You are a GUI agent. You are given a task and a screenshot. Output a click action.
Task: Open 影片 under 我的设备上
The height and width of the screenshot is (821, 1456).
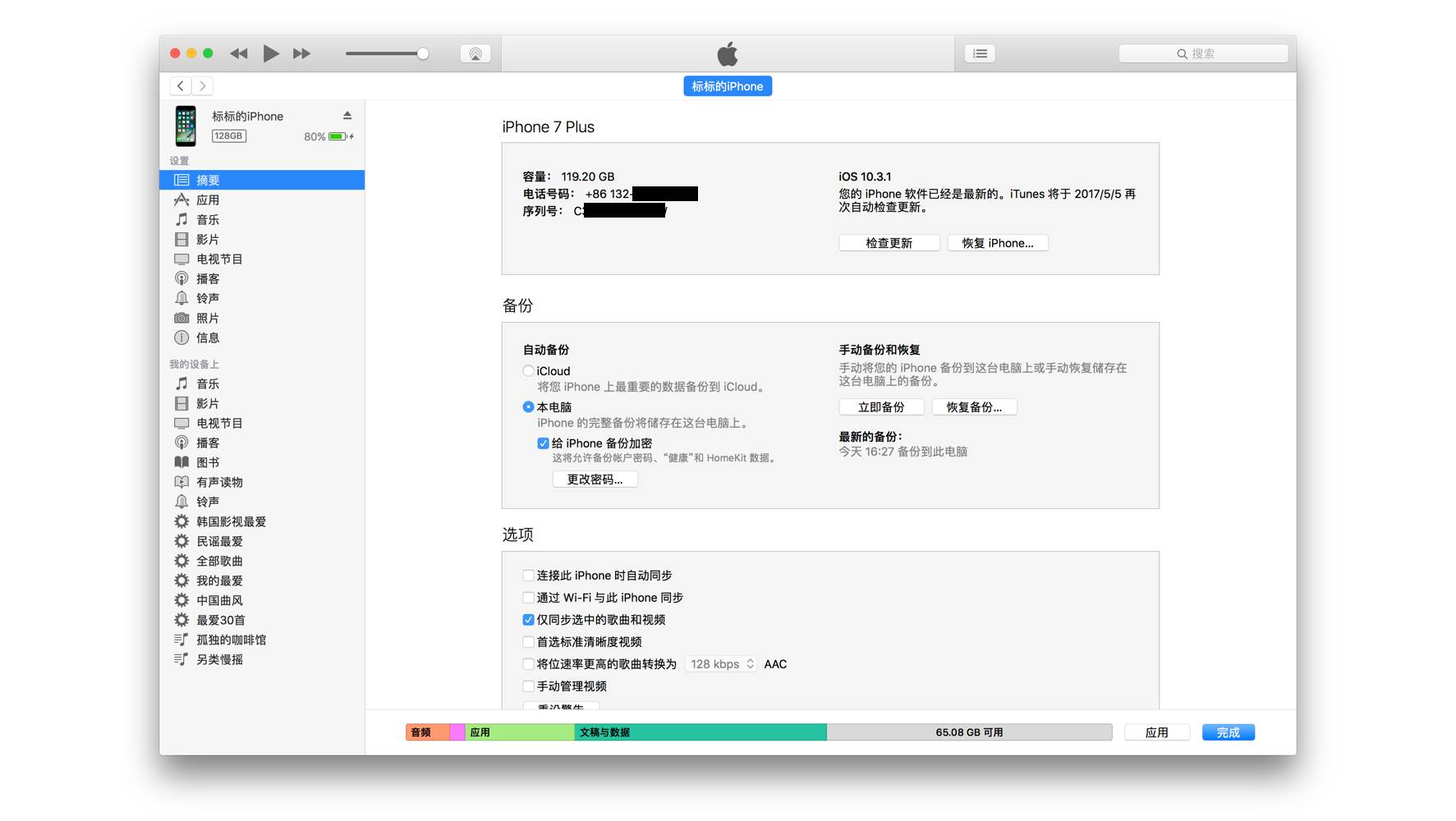click(262, 403)
